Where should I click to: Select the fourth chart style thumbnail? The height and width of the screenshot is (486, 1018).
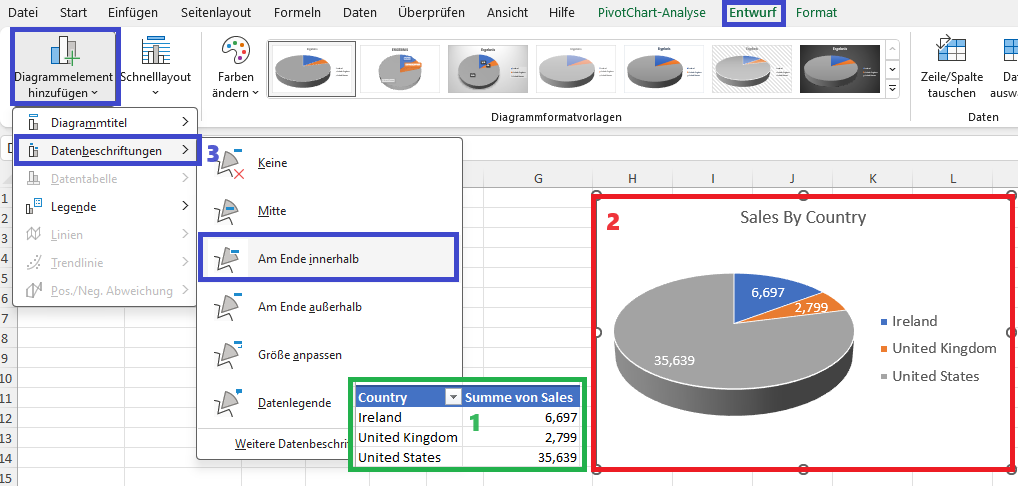pos(576,69)
